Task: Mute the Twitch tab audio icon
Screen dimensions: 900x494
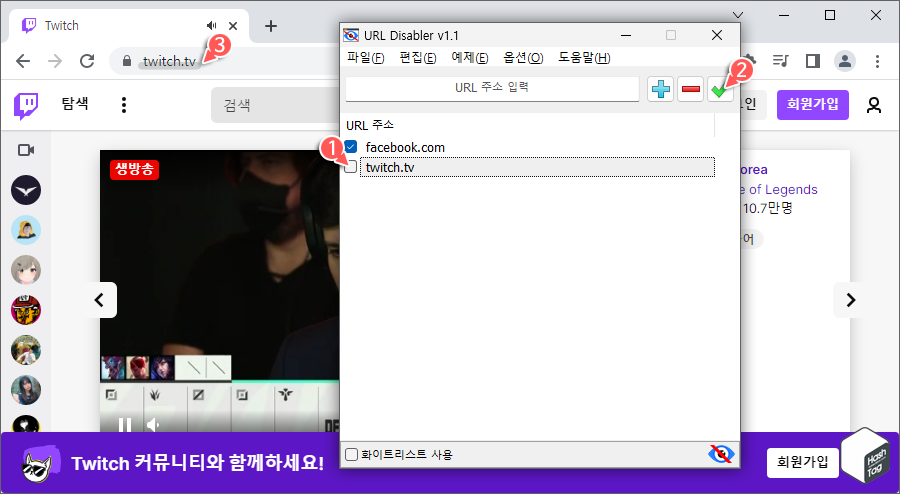Action: [212, 26]
